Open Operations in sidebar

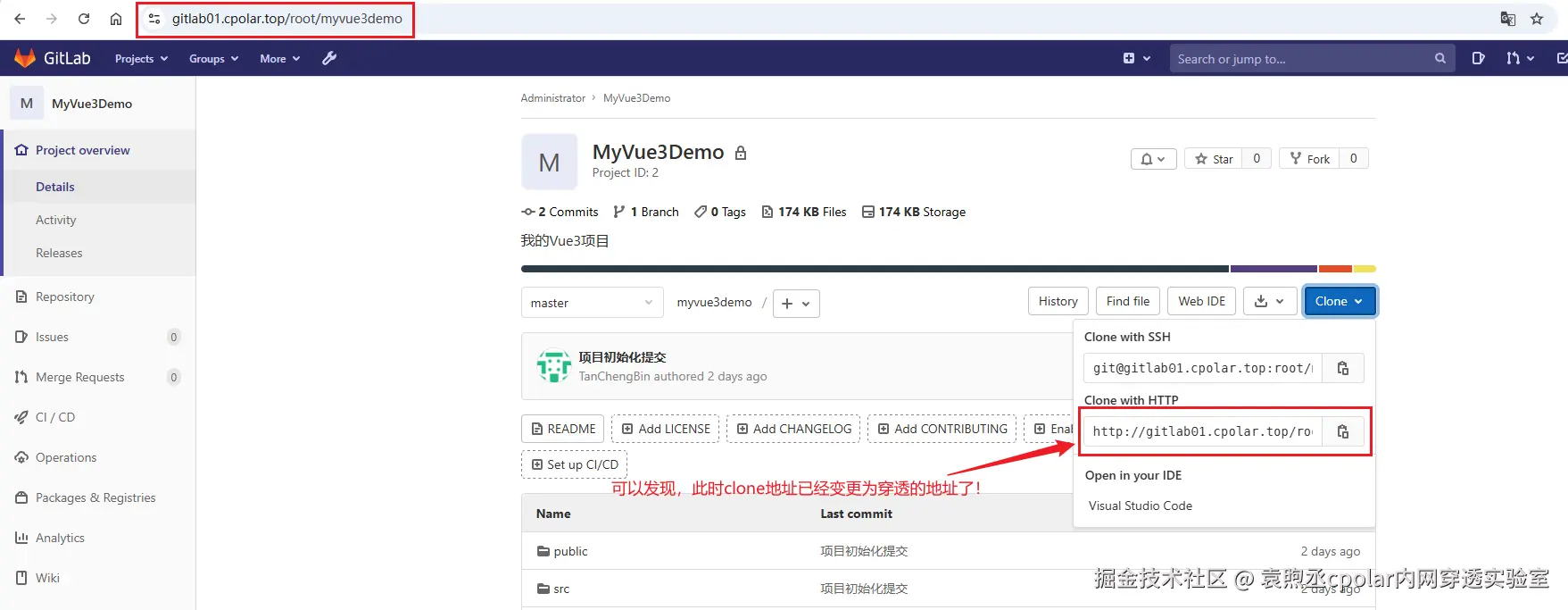(x=97, y=457)
